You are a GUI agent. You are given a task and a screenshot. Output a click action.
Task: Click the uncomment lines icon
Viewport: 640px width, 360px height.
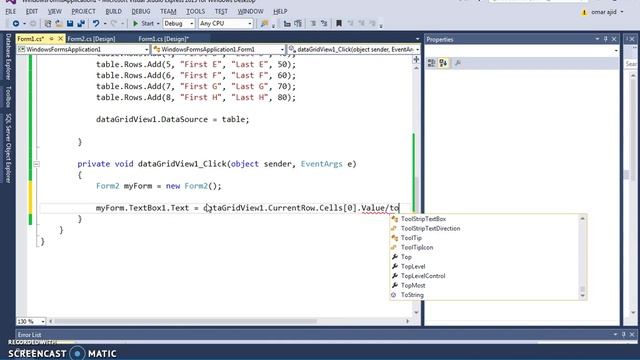click(x=324, y=24)
